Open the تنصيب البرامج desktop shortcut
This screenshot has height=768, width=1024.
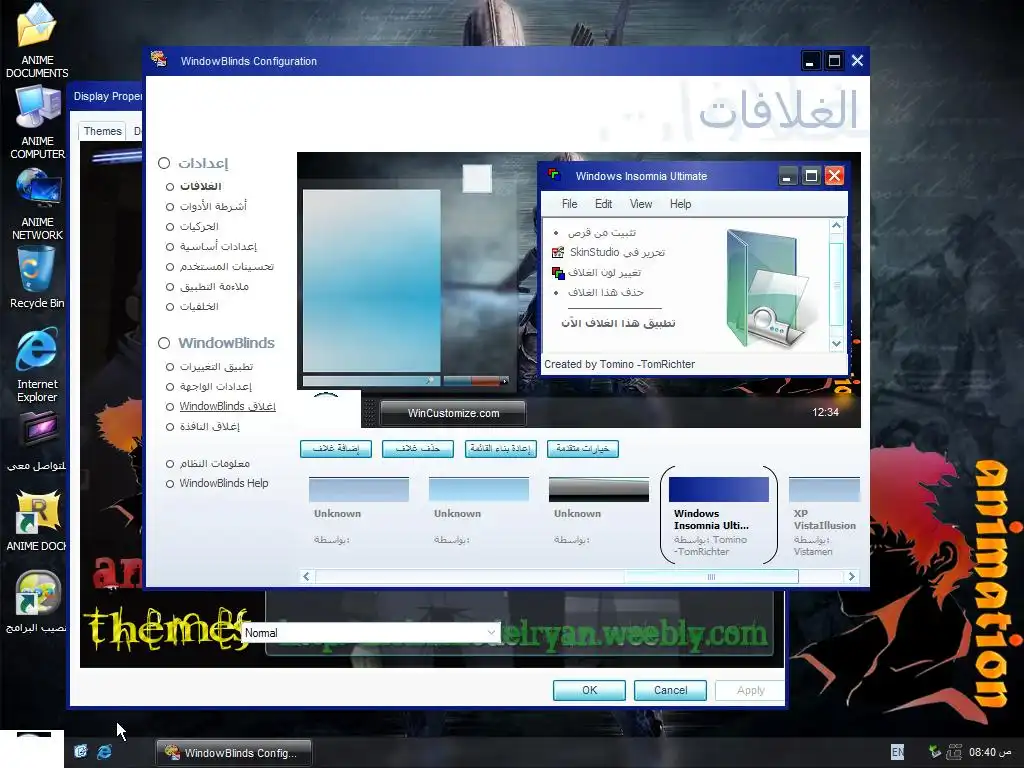coord(37,594)
